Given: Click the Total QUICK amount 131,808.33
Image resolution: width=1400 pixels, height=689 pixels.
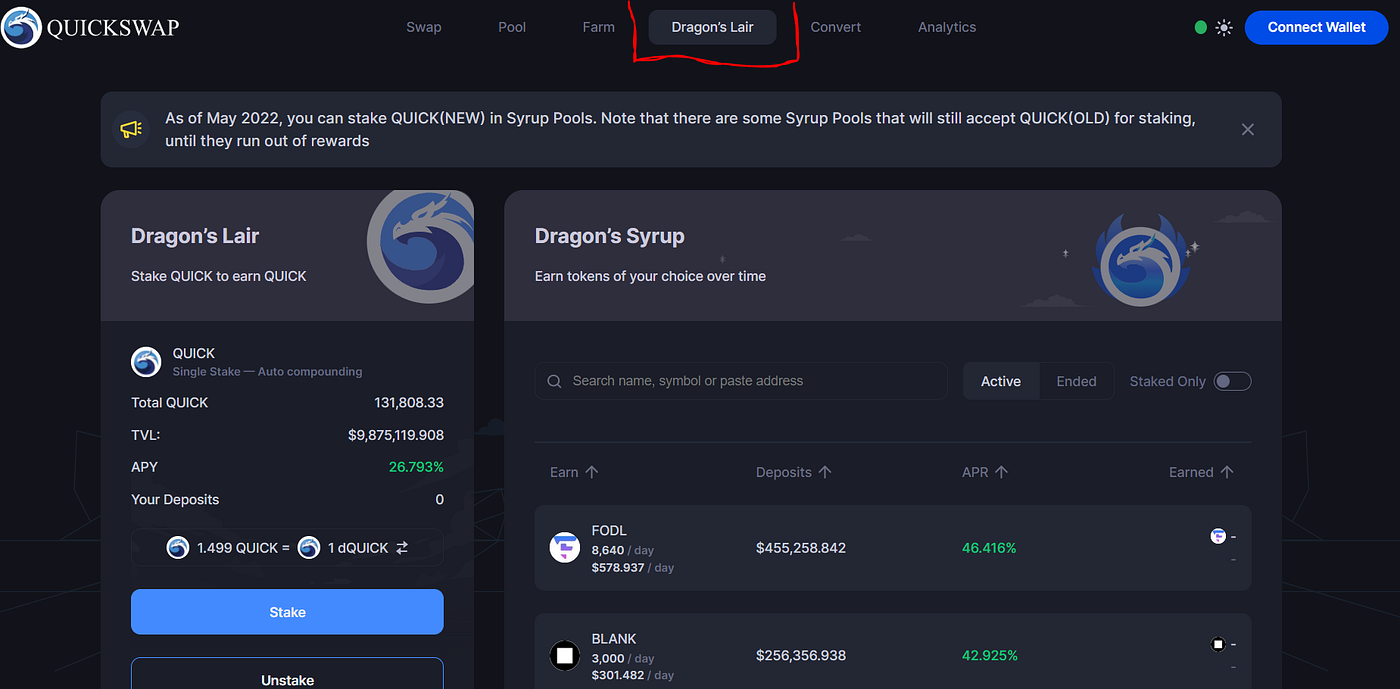Looking at the screenshot, I should click(409, 403).
